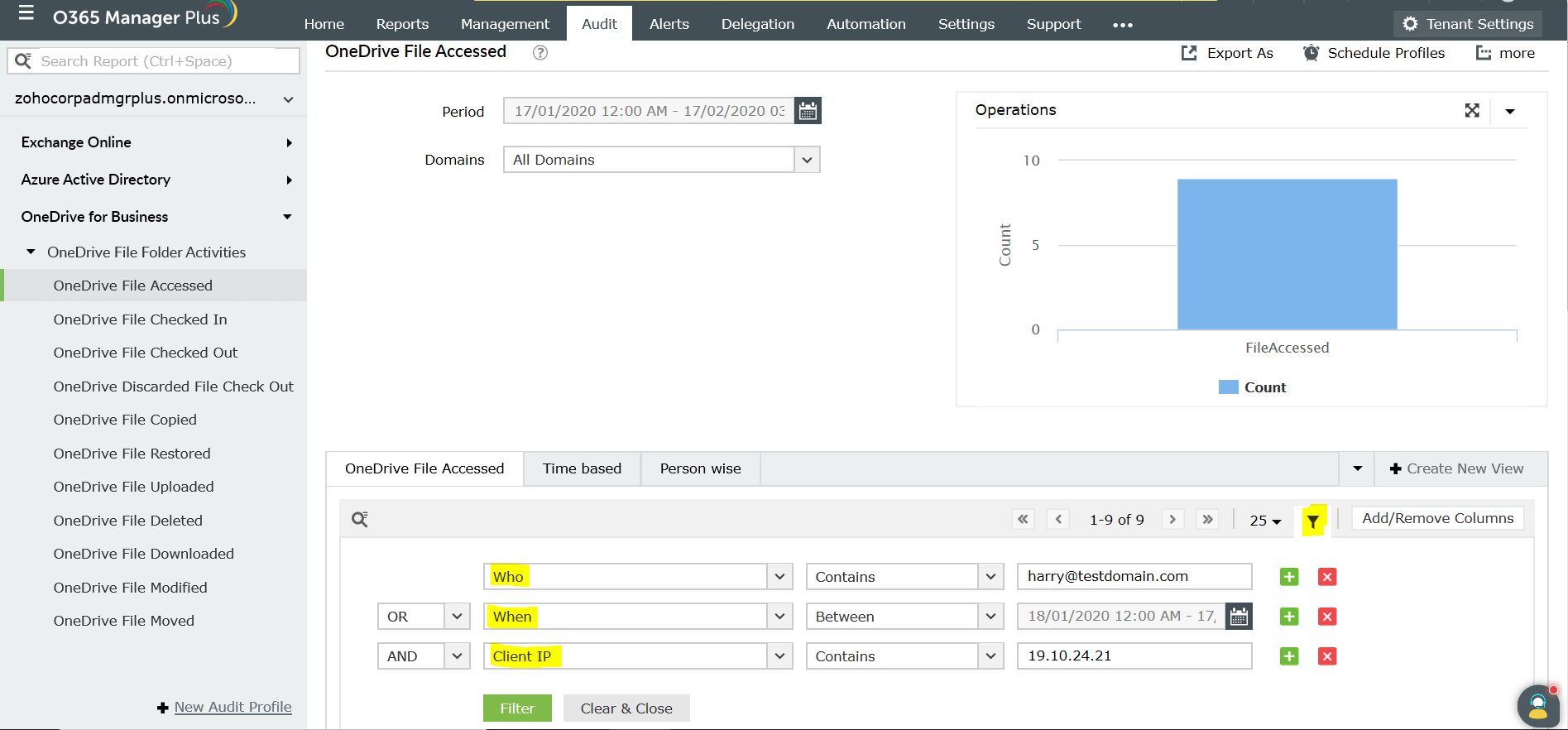Expand Azure Active Directory section

(289, 180)
